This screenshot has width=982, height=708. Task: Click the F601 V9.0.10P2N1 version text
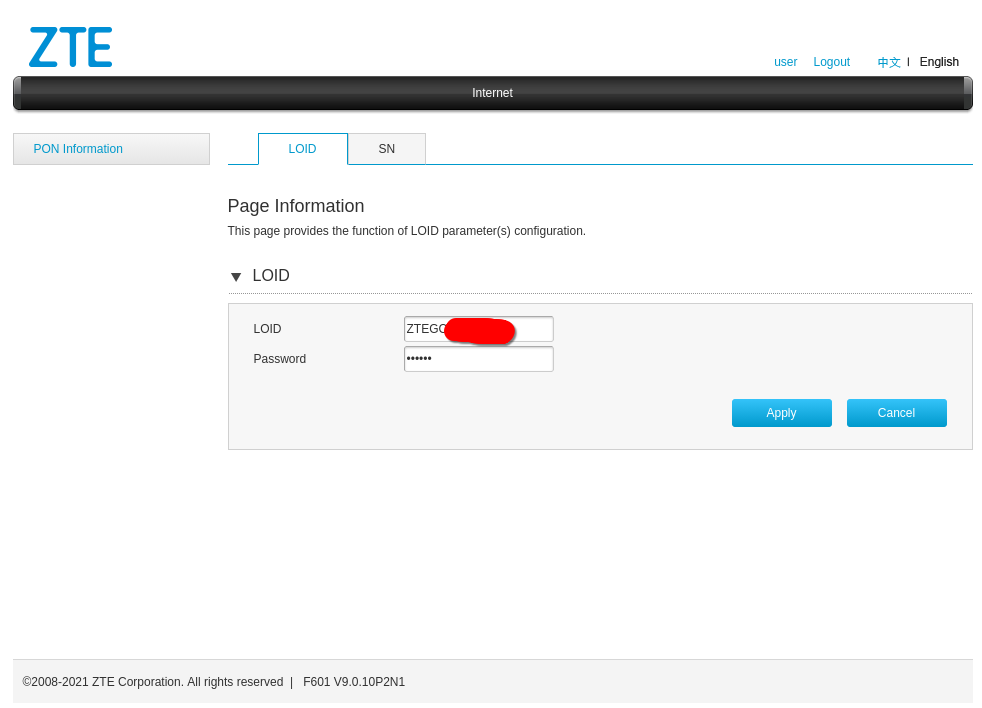click(x=354, y=682)
